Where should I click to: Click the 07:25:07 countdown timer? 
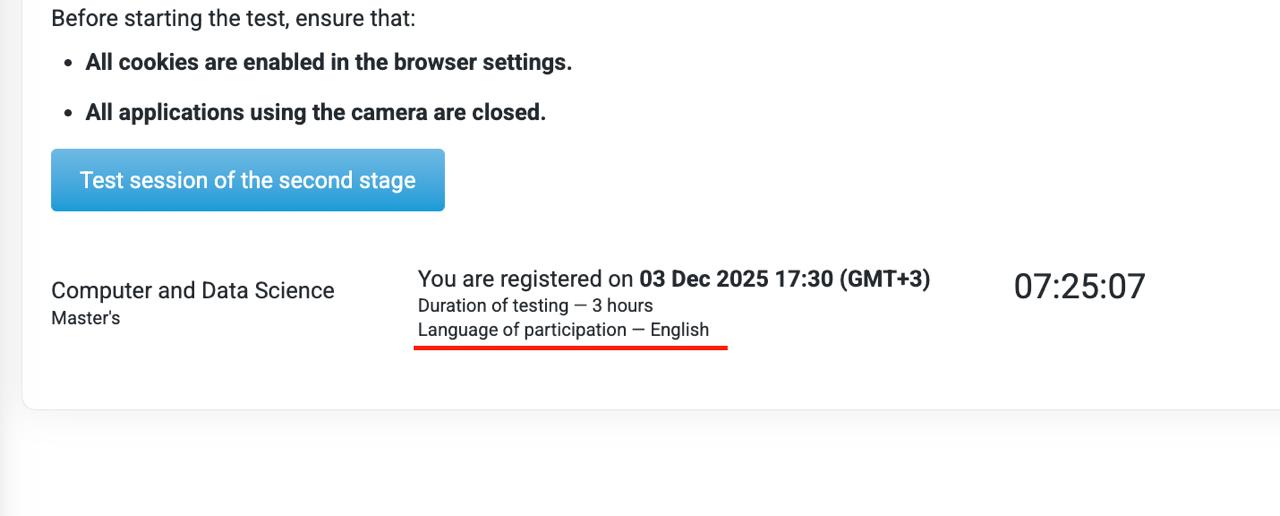pos(1079,287)
